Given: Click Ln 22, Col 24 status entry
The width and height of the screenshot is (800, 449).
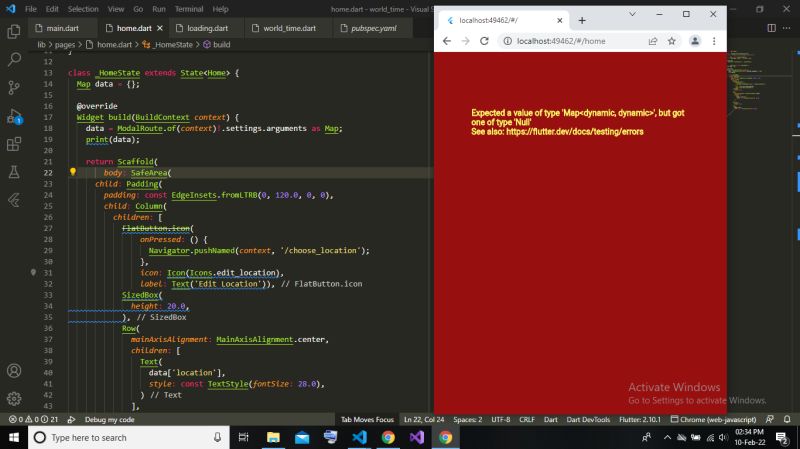Looking at the screenshot, I should [x=424, y=419].
